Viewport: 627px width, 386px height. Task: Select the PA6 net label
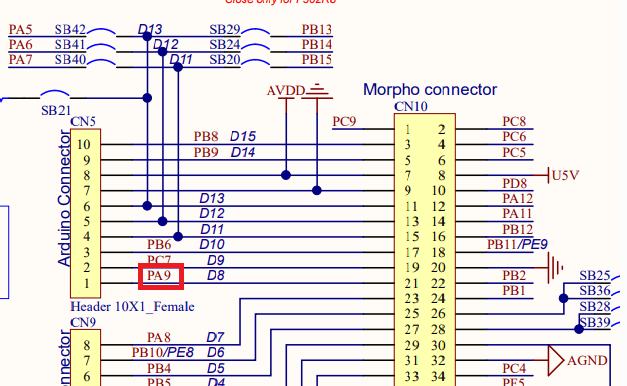20,44
